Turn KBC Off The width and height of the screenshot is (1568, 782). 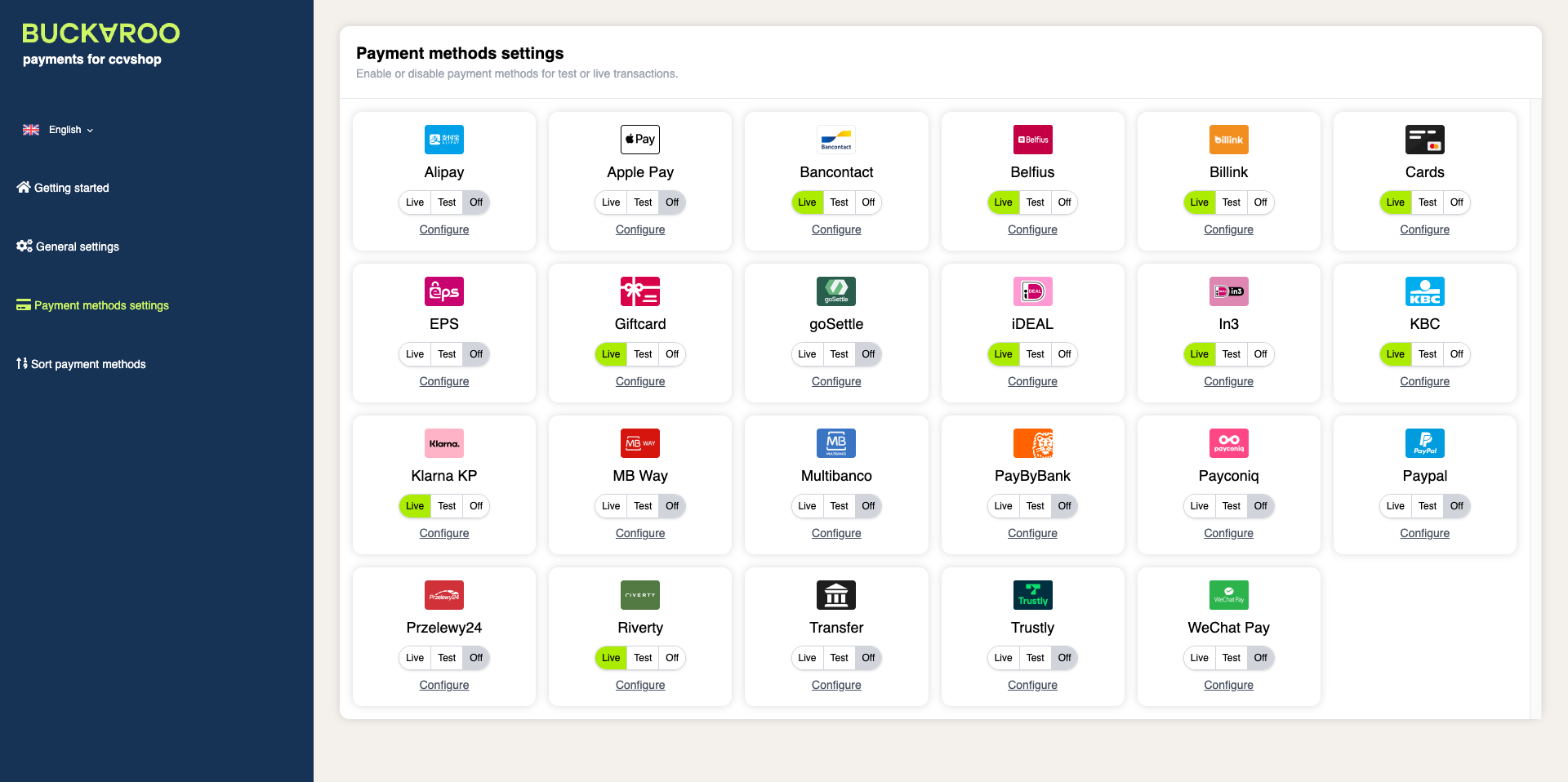click(x=1456, y=354)
